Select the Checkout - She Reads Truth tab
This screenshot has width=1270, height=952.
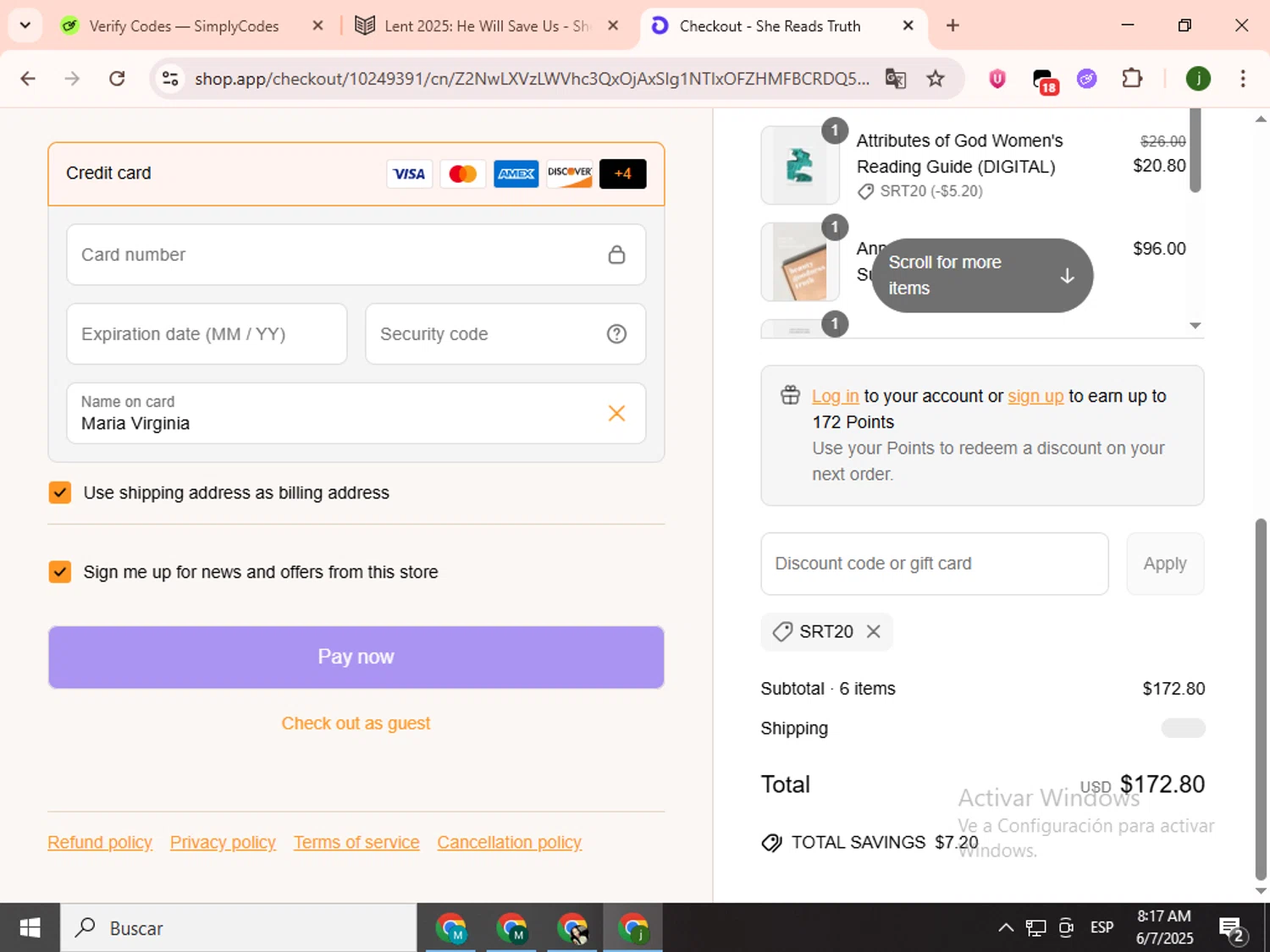770,26
